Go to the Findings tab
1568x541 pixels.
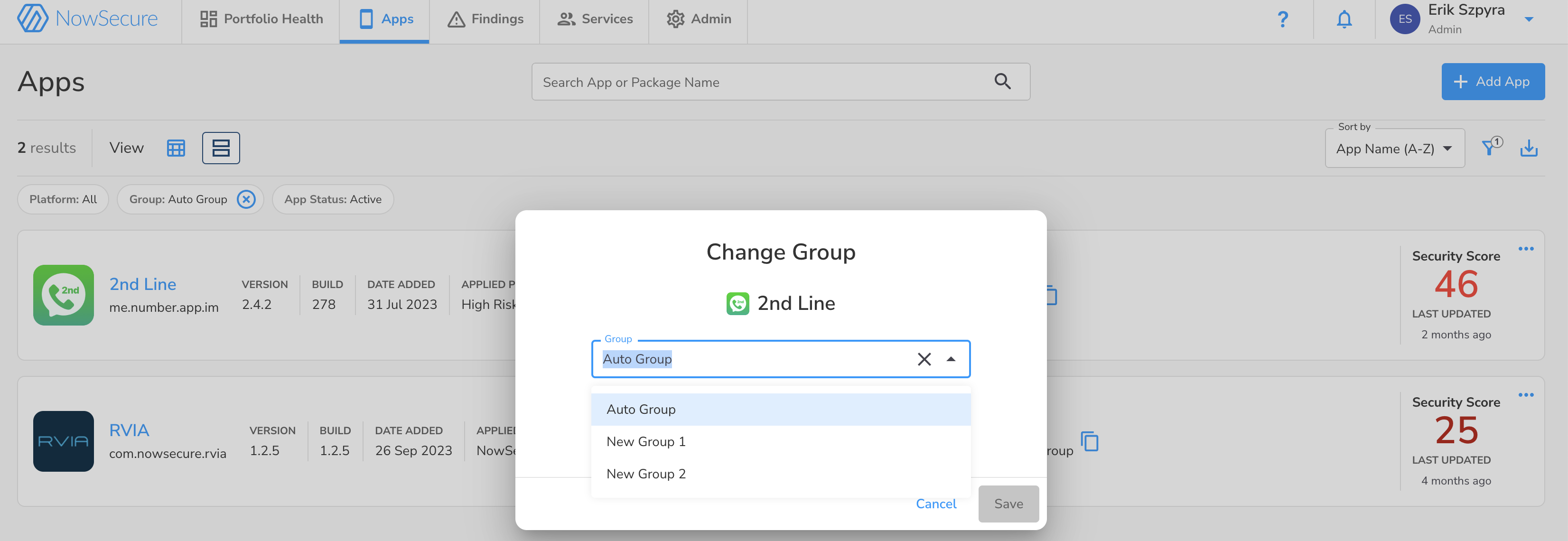pos(485,19)
